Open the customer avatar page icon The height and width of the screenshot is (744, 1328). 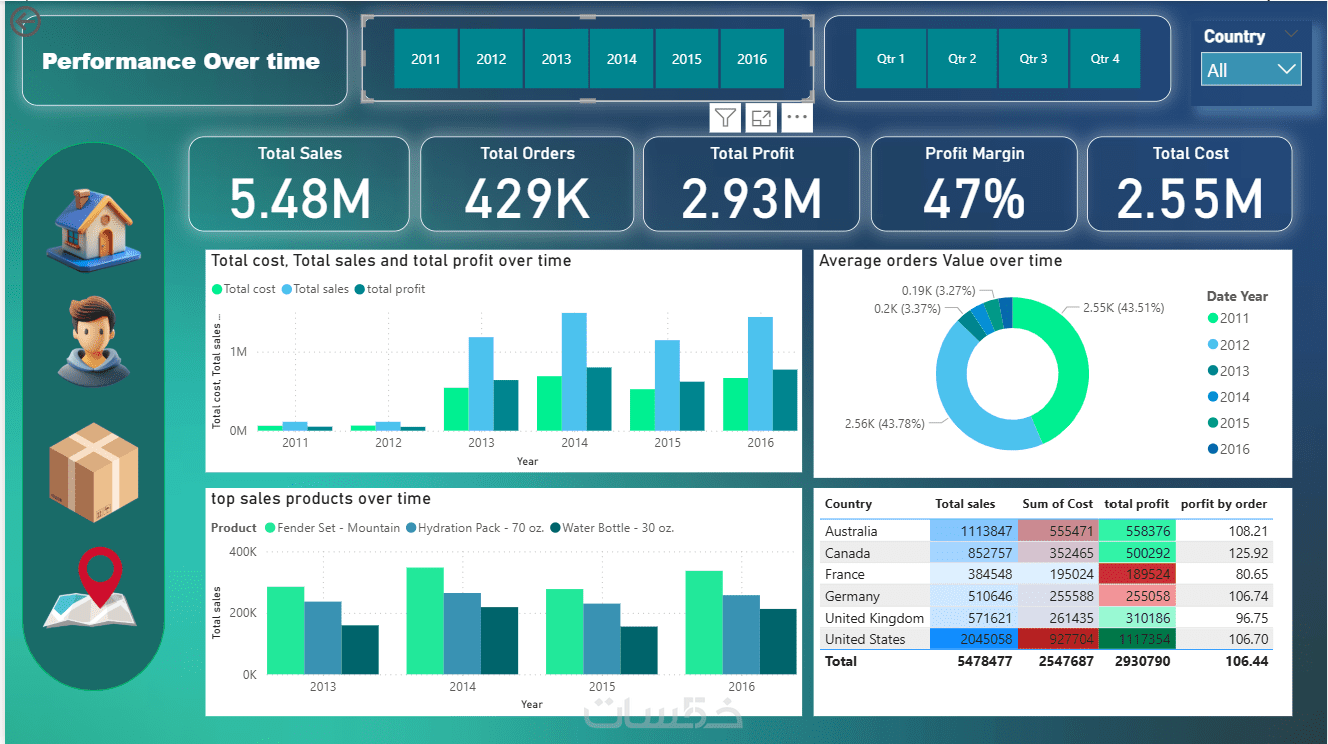(93, 341)
